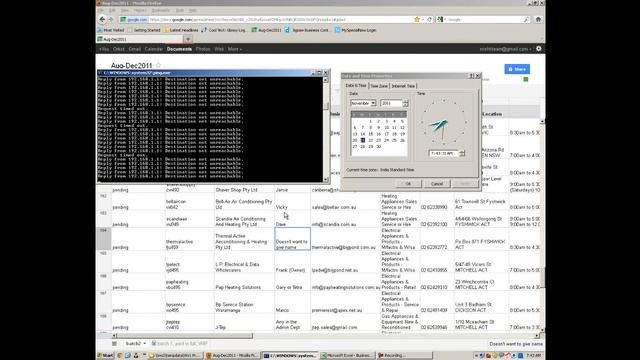Switch to the Time Zone tab
The width and height of the screenshot is (640, 360).
pyautogui.click(x=379, y=86)
